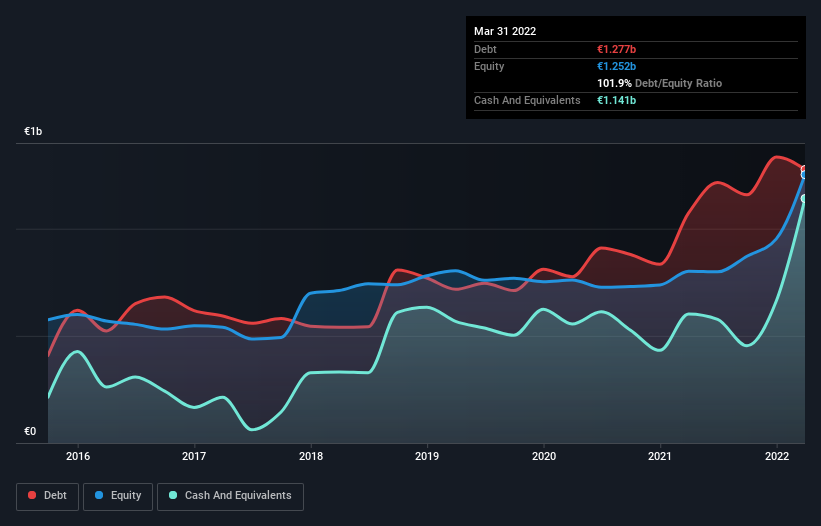Click the 2019 x-axis label
The image size is (821, 526).
point(427,456)
